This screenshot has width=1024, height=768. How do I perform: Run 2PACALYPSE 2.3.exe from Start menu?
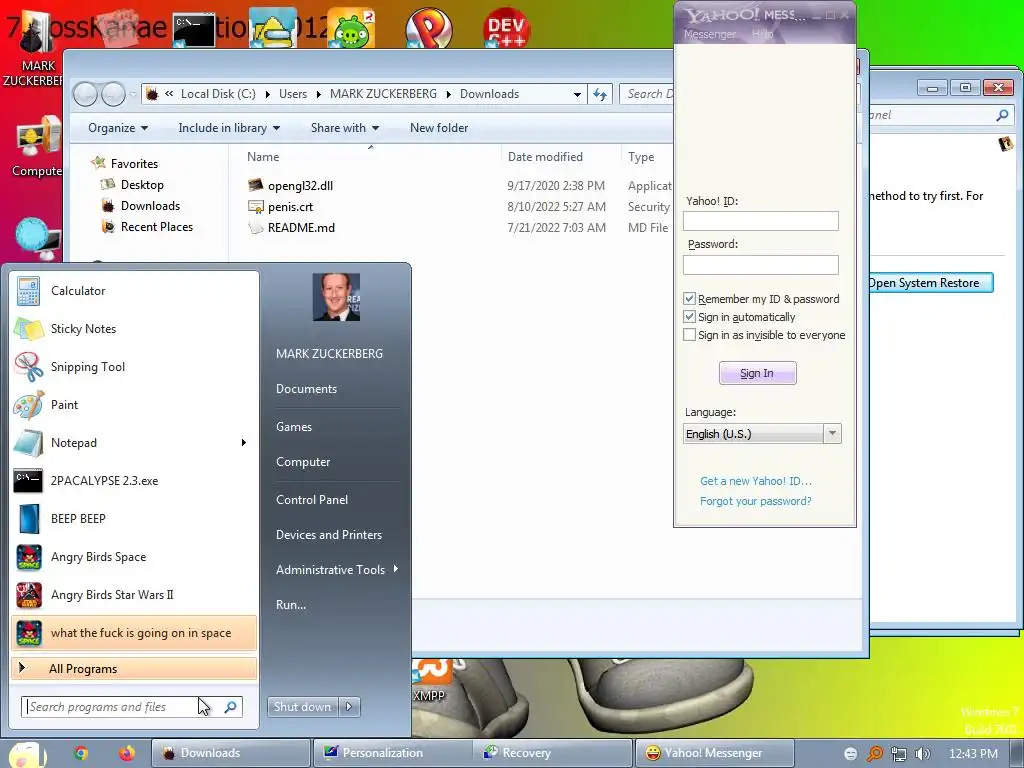click(134, 481)
